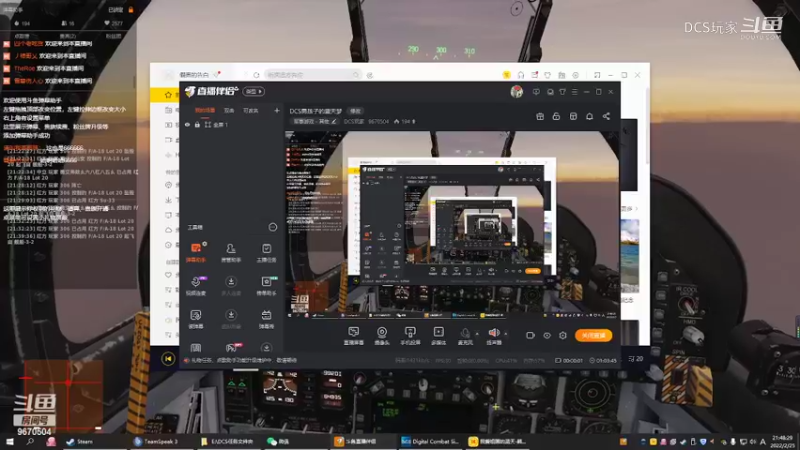Open the gift box icon in room header

coord(540,116)
